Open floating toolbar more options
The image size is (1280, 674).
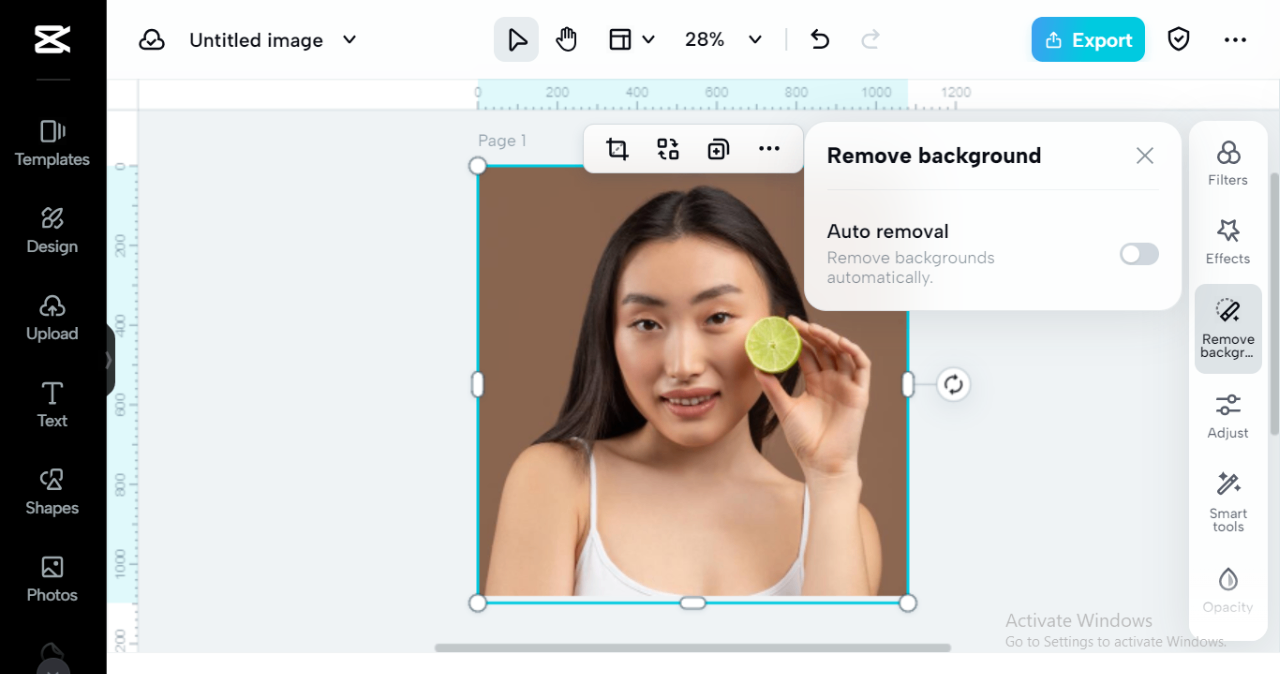tap(769, 149)
